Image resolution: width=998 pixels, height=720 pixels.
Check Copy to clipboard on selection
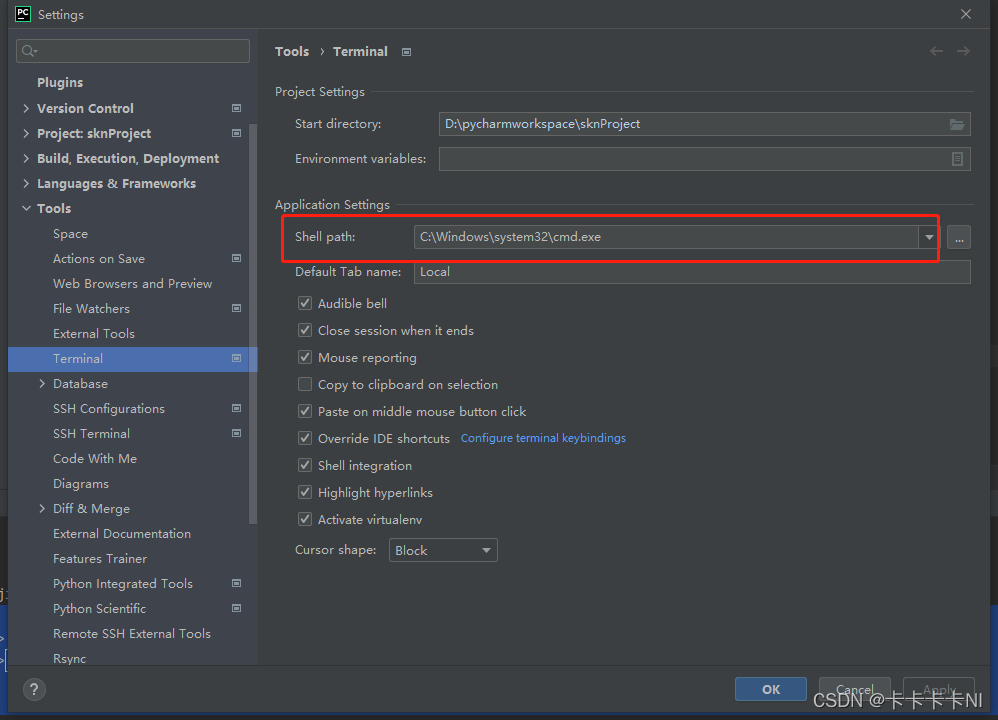pyautogui.click(x=305, y=384)
